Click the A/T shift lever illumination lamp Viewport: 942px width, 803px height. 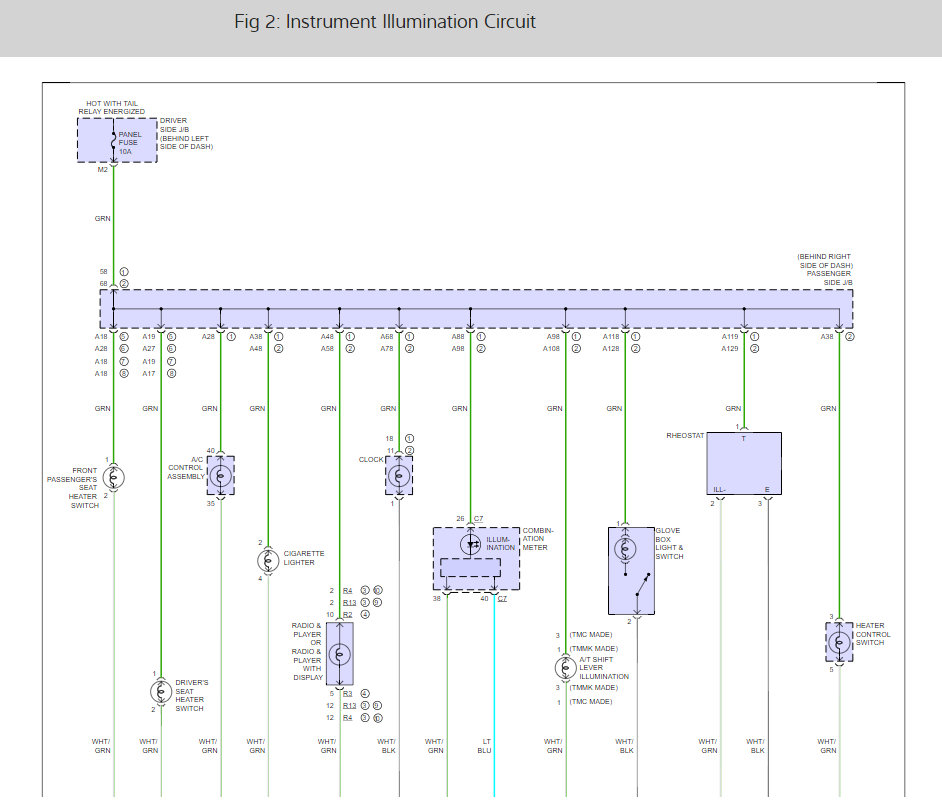pos(565,668)
